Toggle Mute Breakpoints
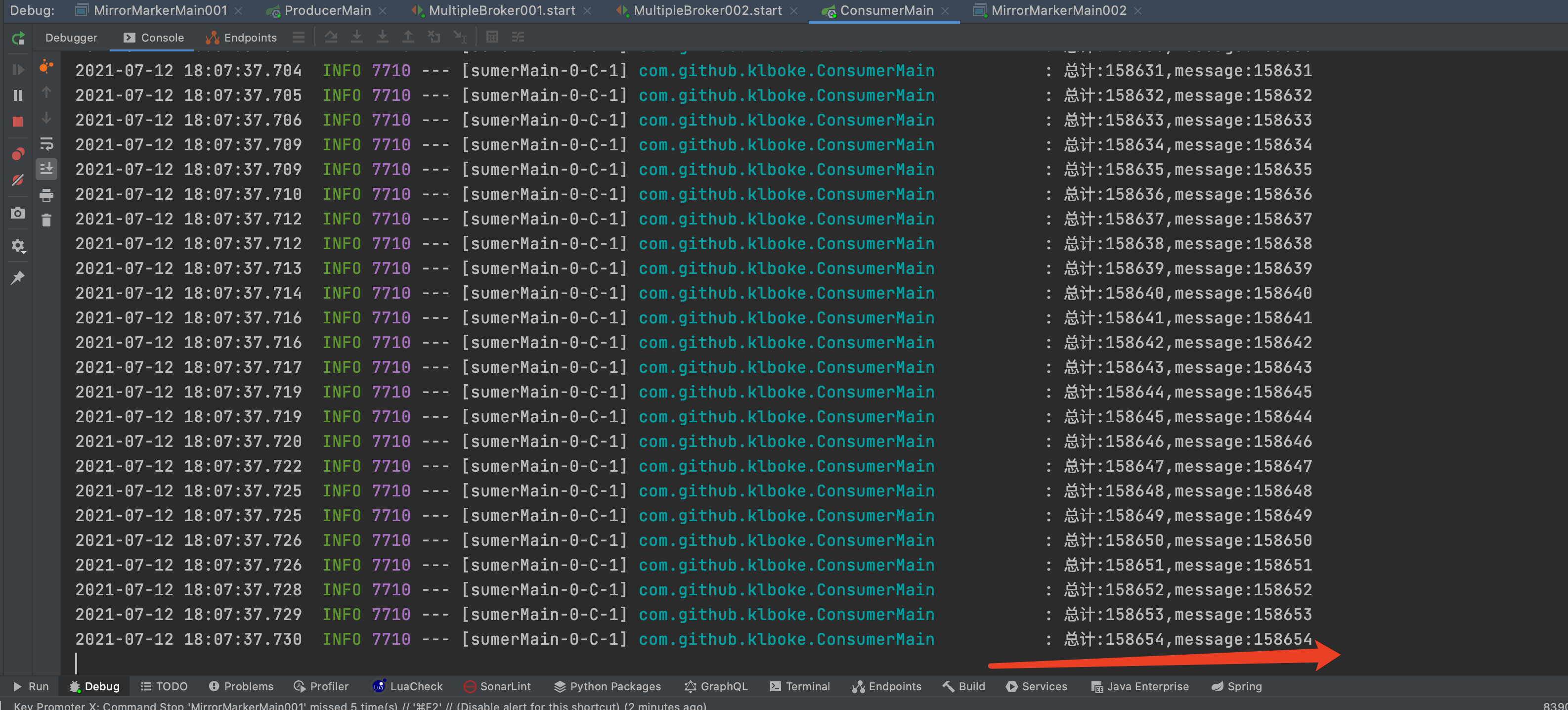The image size is (1568, 710). pyautogui.click(x=18, y=180)
